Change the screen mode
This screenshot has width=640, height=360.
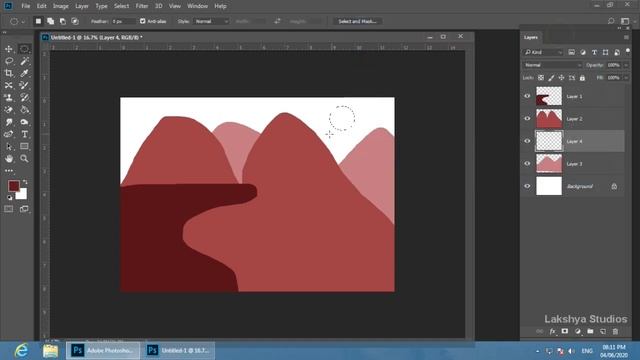[24, 209]
